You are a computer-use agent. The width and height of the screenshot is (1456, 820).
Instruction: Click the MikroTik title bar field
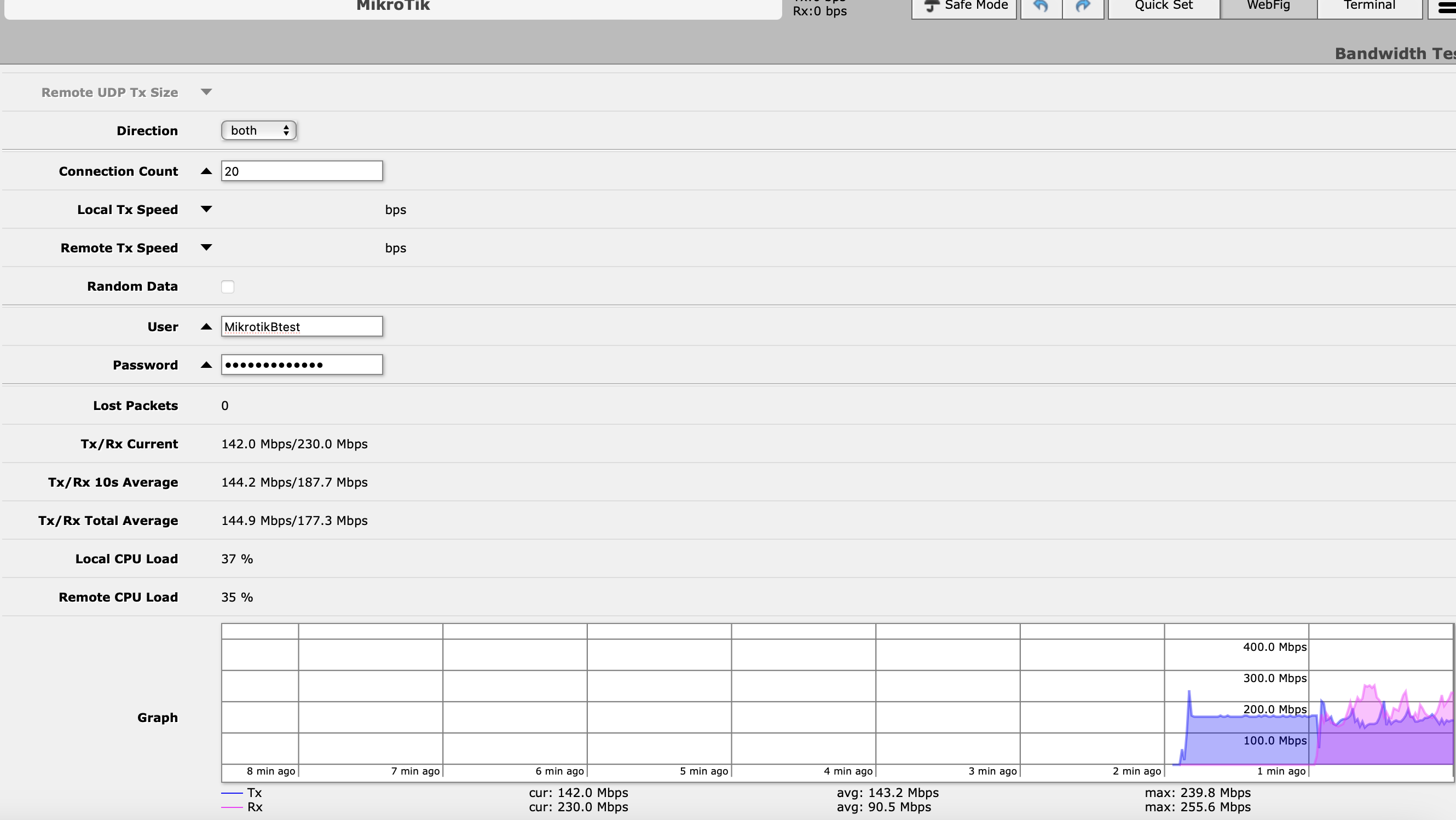(393, 7)
